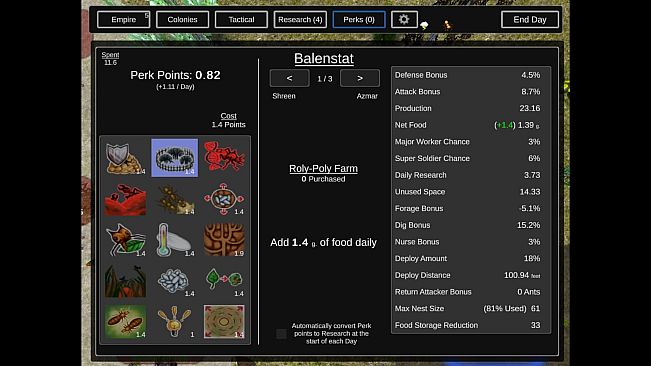Image resolution: width=651 pixels, height=366 pixels.
Task: Select the termites on green perk
Action: (x=125, y=322)
